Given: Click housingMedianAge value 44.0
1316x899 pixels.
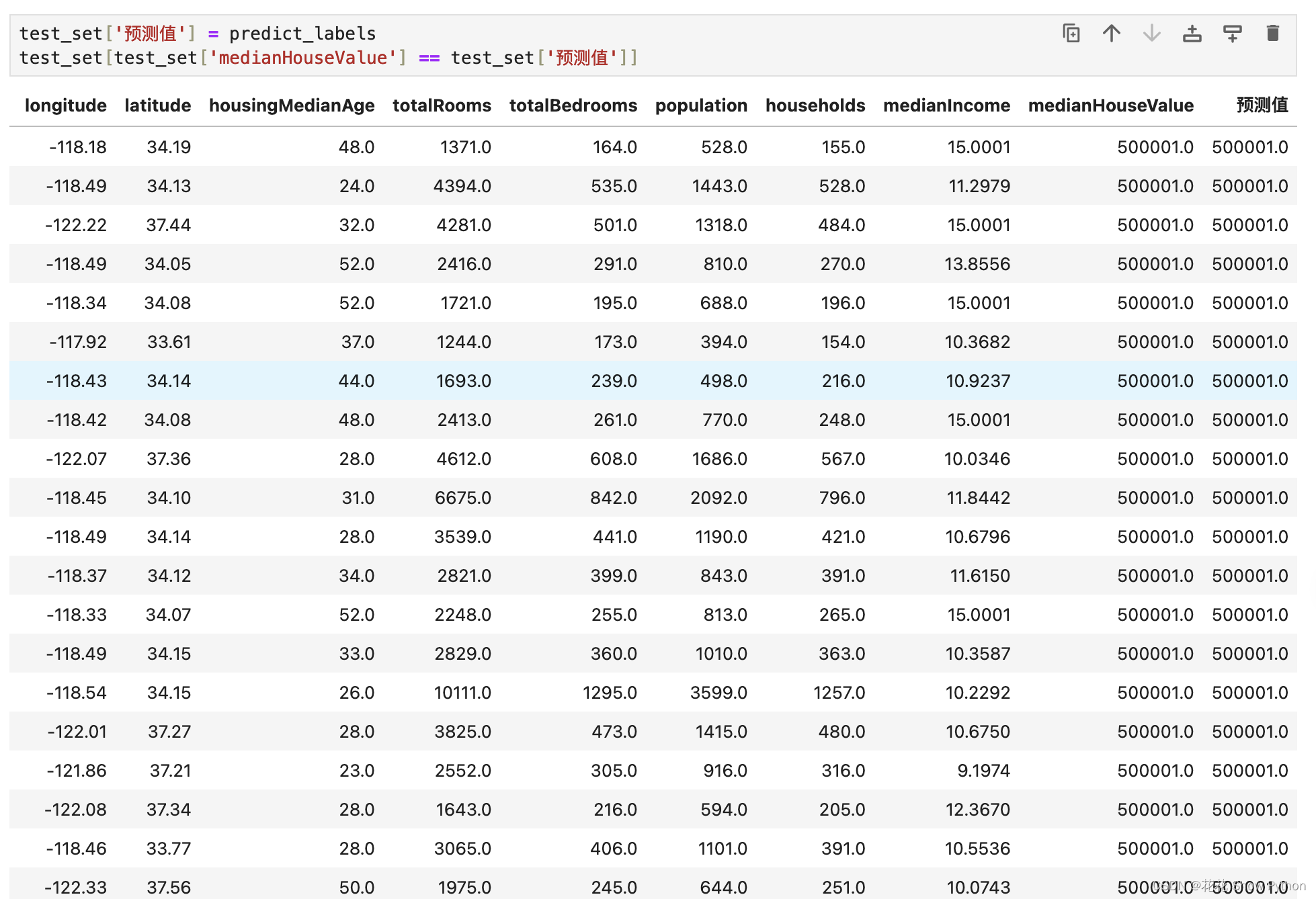Looking at the screenshot, I should (x=356, y=381).
